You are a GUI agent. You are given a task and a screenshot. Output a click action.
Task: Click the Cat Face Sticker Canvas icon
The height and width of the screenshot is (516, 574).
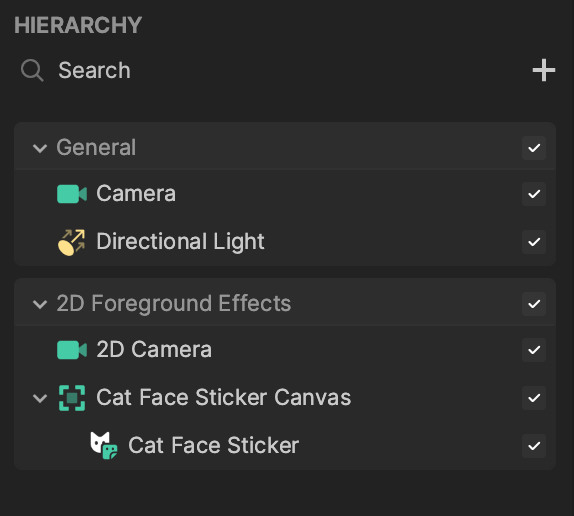pyautogui.click(x=72, y=398)
